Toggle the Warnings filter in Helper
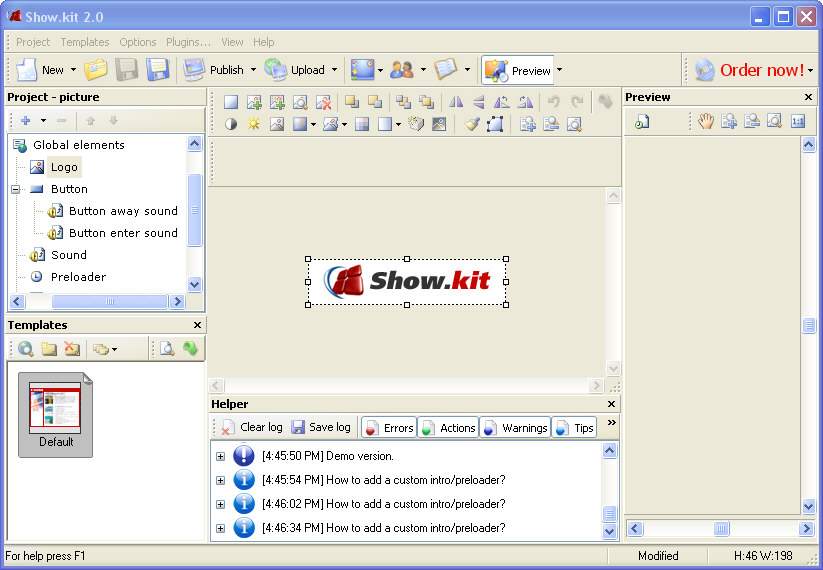 pos(515,428)
